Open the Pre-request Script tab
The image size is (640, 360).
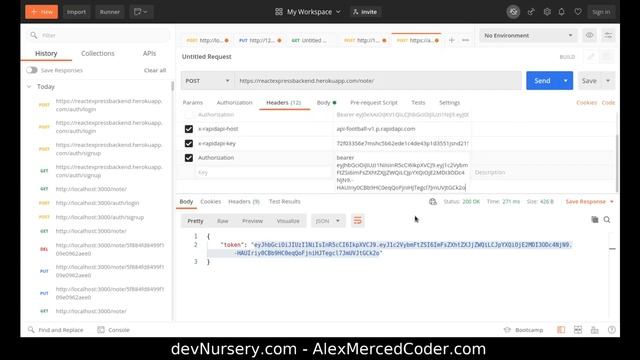373,102
